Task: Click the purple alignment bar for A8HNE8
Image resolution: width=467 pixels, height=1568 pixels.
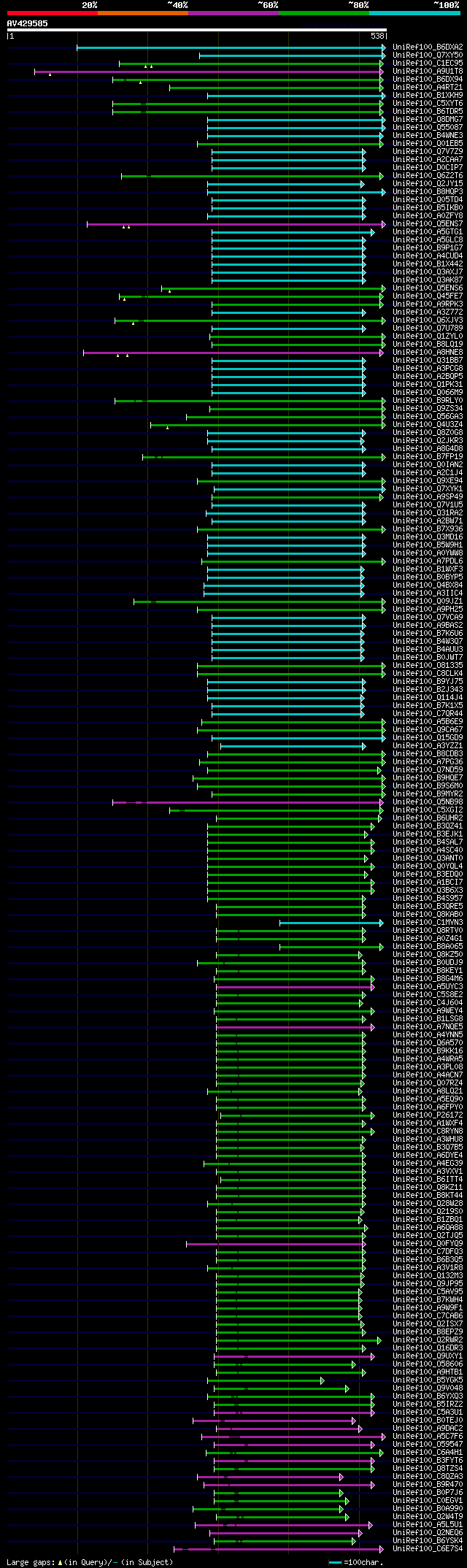Action: click(233, 353)
